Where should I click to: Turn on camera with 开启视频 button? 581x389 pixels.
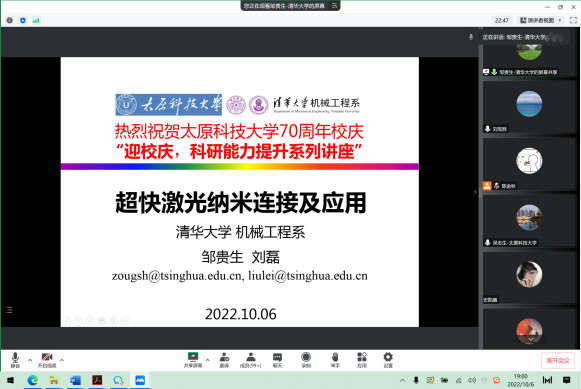[x=47, y=360]
